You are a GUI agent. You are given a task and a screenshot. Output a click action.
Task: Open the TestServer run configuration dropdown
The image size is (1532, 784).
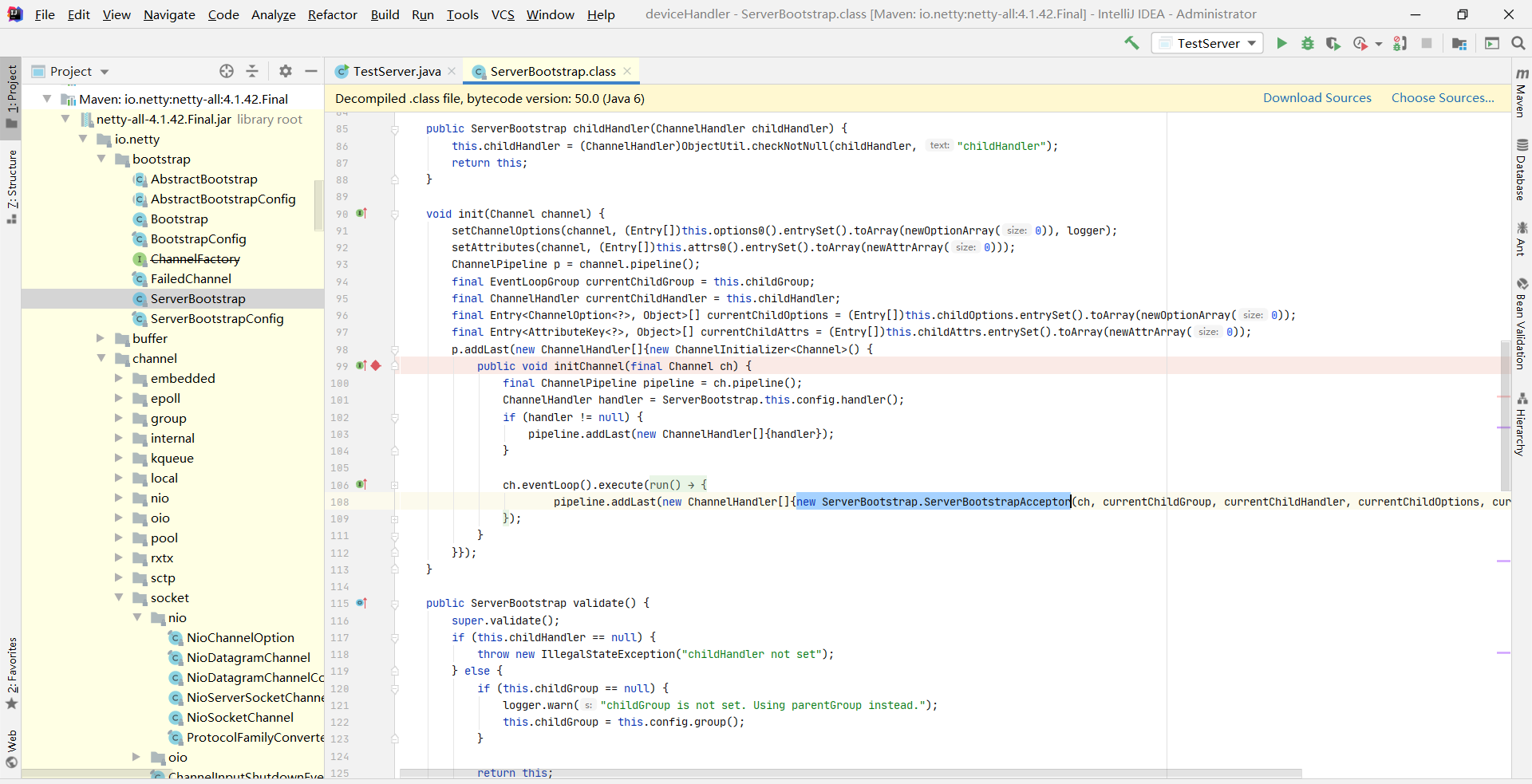1207,43
